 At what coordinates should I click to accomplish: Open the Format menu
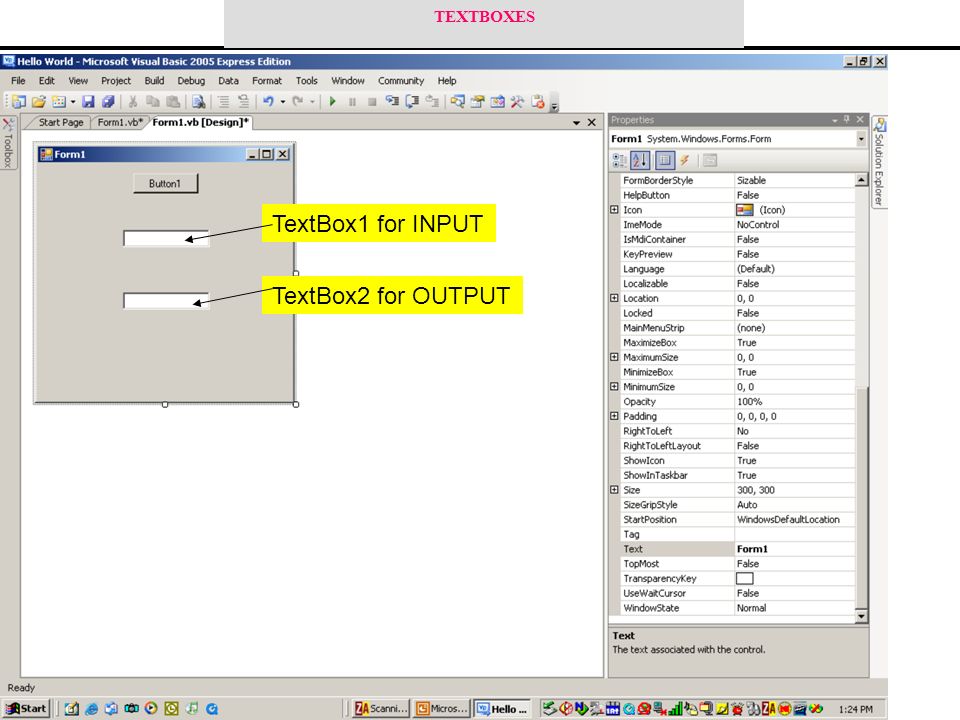[x=267, y=81]
